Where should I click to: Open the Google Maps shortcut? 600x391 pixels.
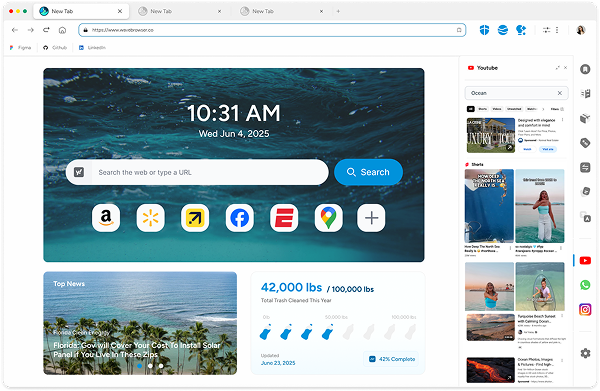(329, 218)
